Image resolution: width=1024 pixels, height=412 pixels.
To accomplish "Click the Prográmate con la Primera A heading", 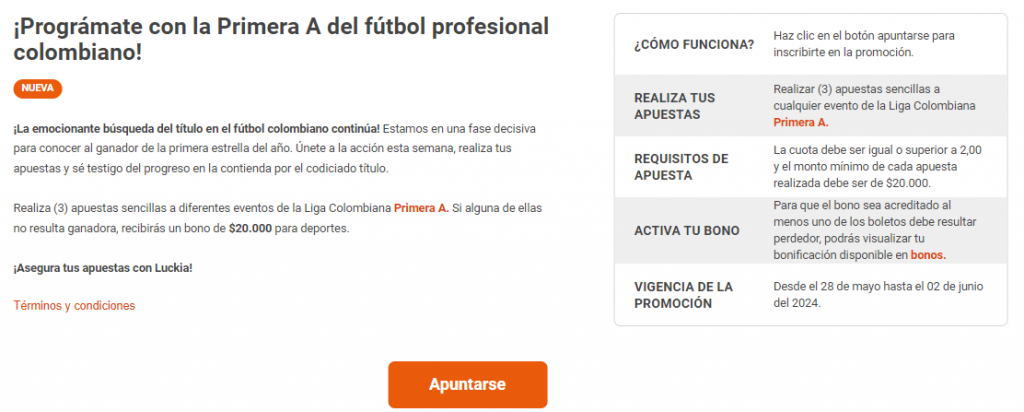I will pos(280,39).
